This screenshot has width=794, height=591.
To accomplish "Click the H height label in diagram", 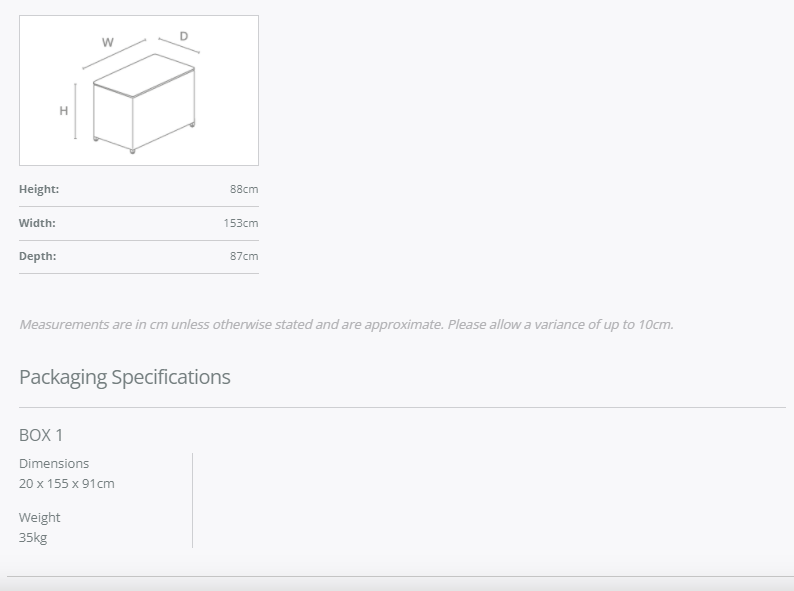I will (63, 110).
